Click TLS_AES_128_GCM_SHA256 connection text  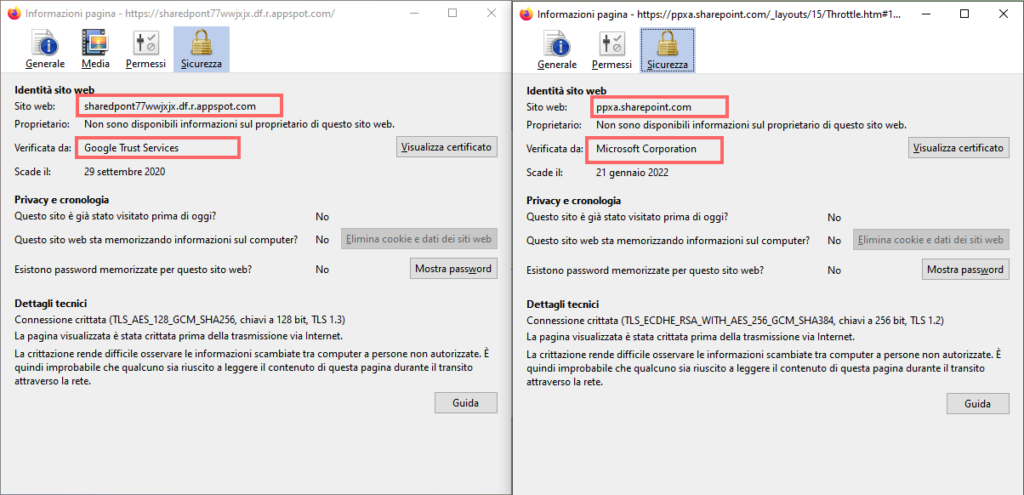(180, 319)
